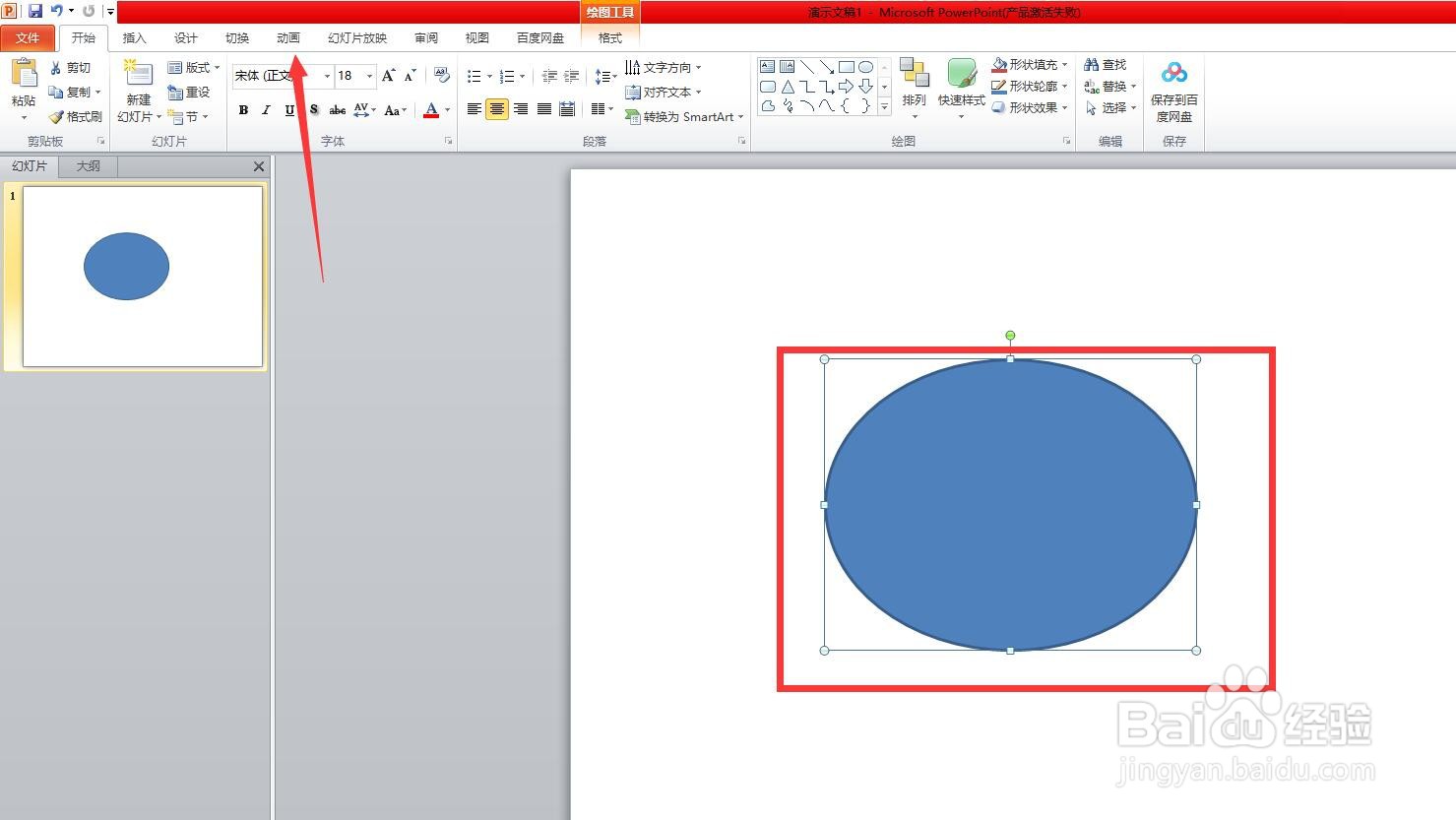The image size is (1456, 820).
Task: Select the rounded rectangle shape
Action: click(767, 87)
